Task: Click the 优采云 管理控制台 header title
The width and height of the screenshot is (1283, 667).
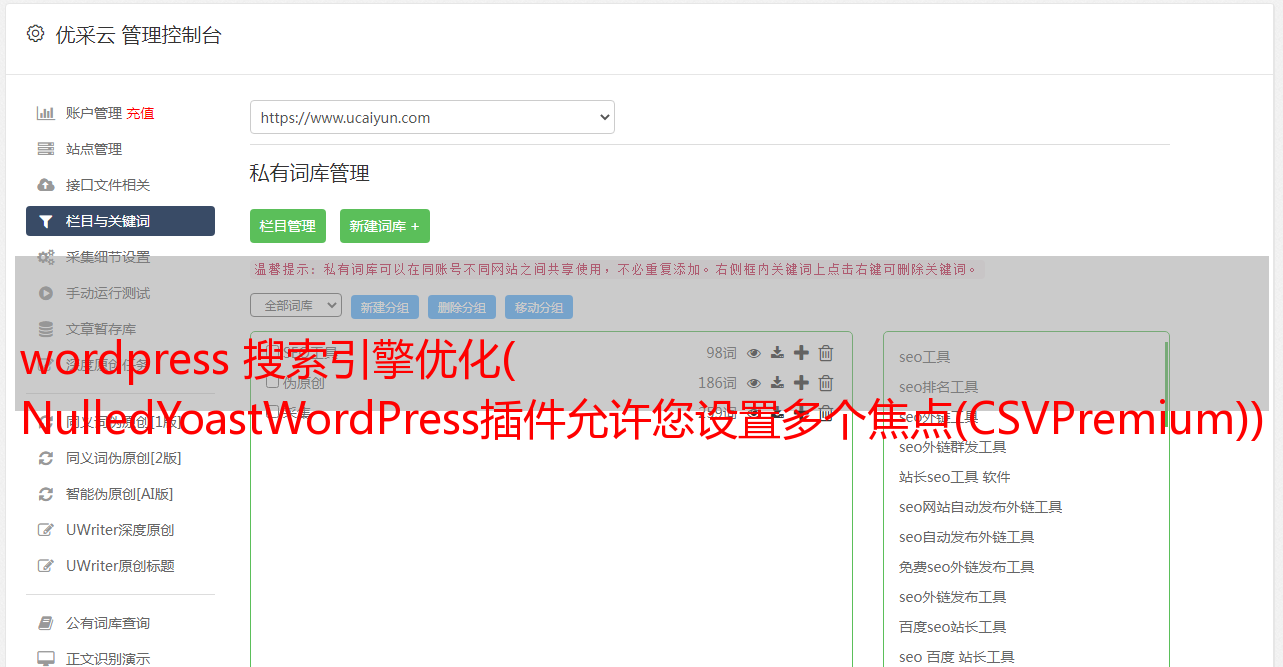Action: [x=138, y=35]
